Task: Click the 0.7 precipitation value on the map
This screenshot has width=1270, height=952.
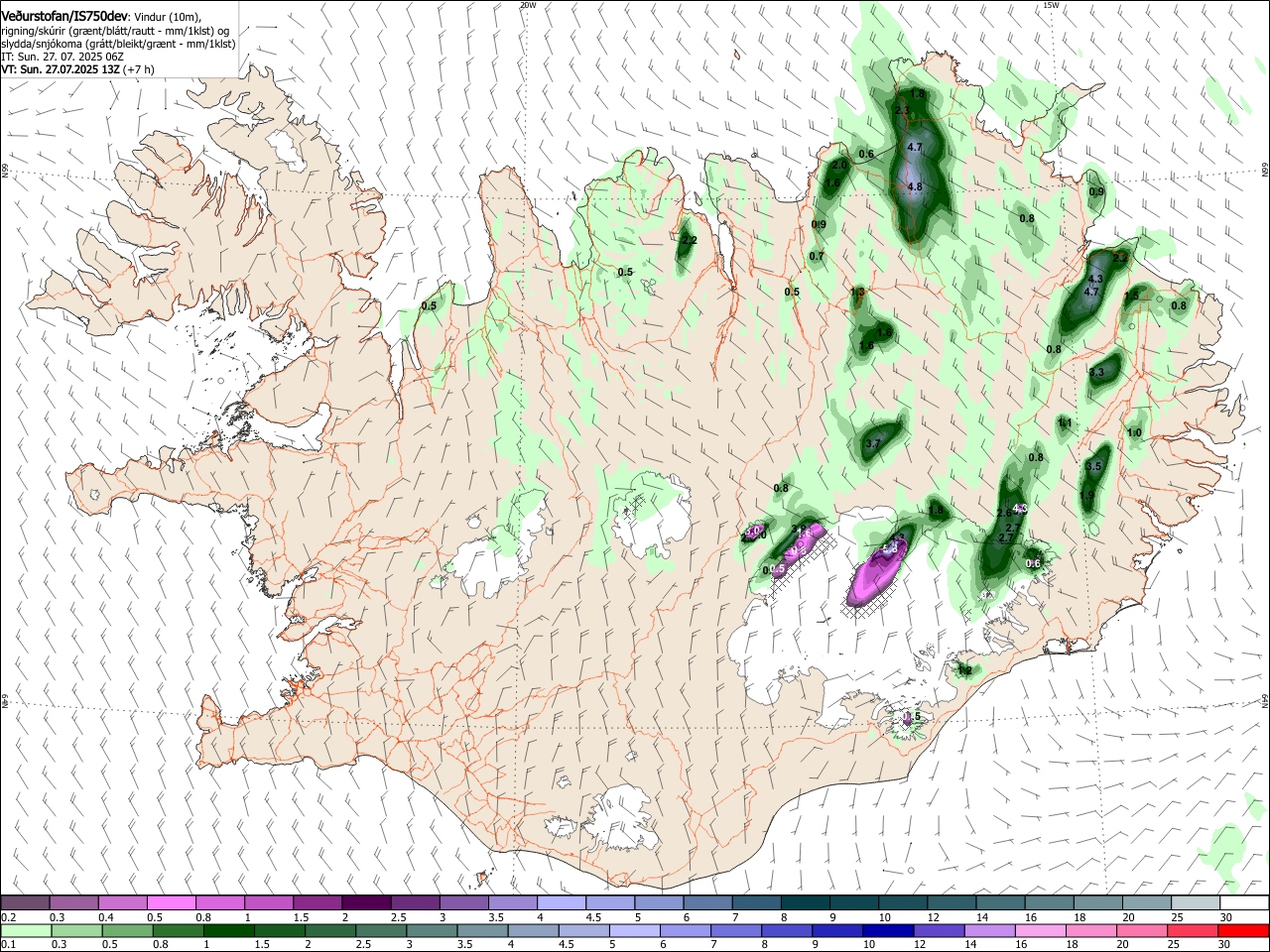Action: pyautogui.click(x=817, y=256)
